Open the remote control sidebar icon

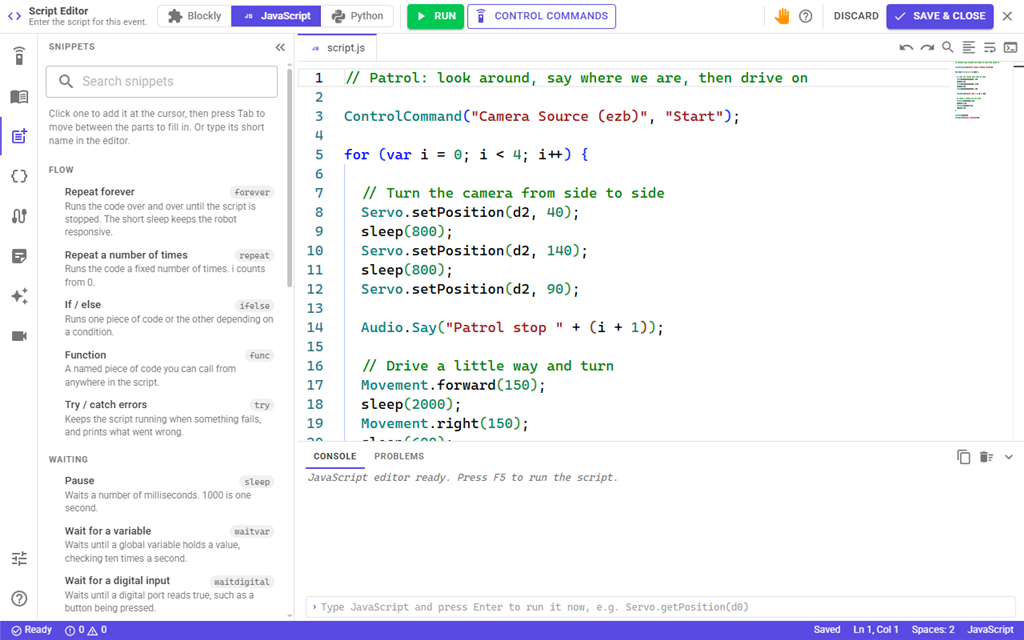pyautogui.click(x=19, y=56)
